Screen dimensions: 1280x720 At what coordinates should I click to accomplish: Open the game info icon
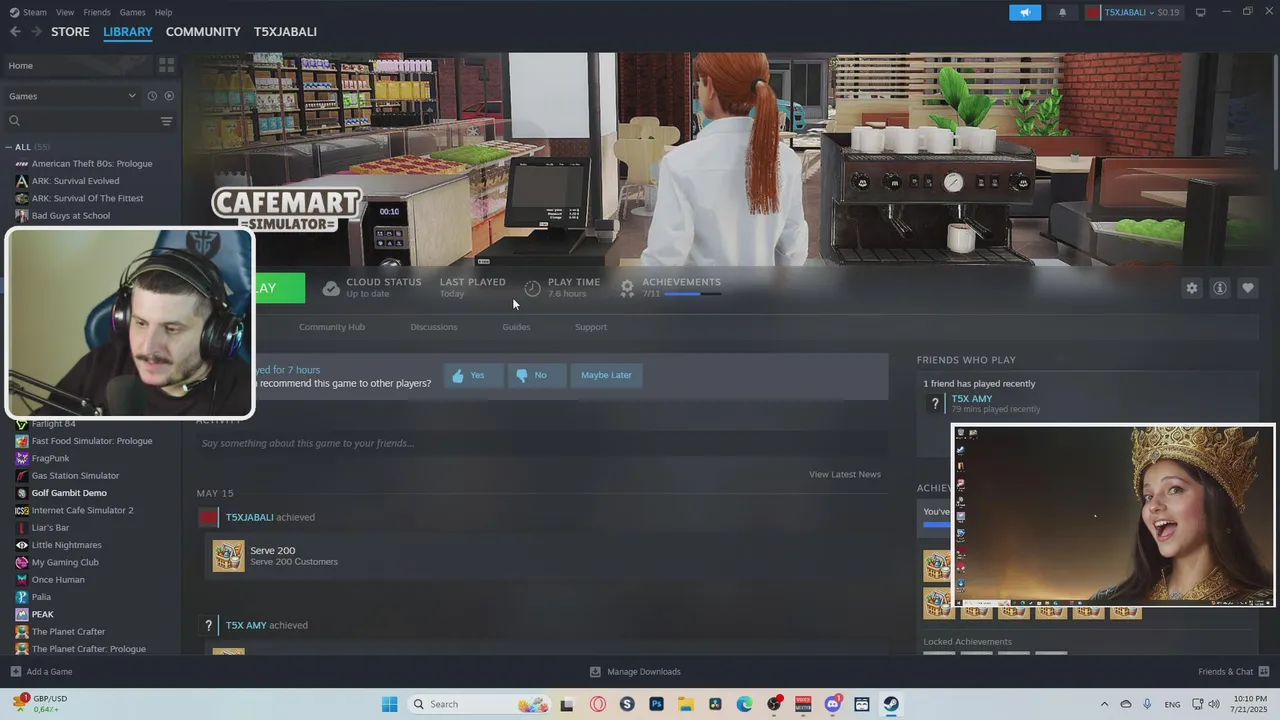click(1220, 288)
